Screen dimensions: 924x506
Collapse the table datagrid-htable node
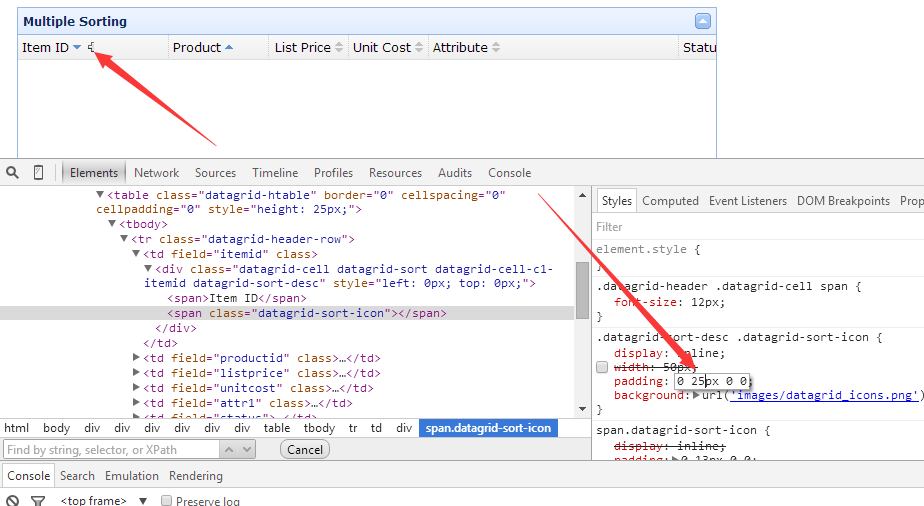(x=100, y=194)
